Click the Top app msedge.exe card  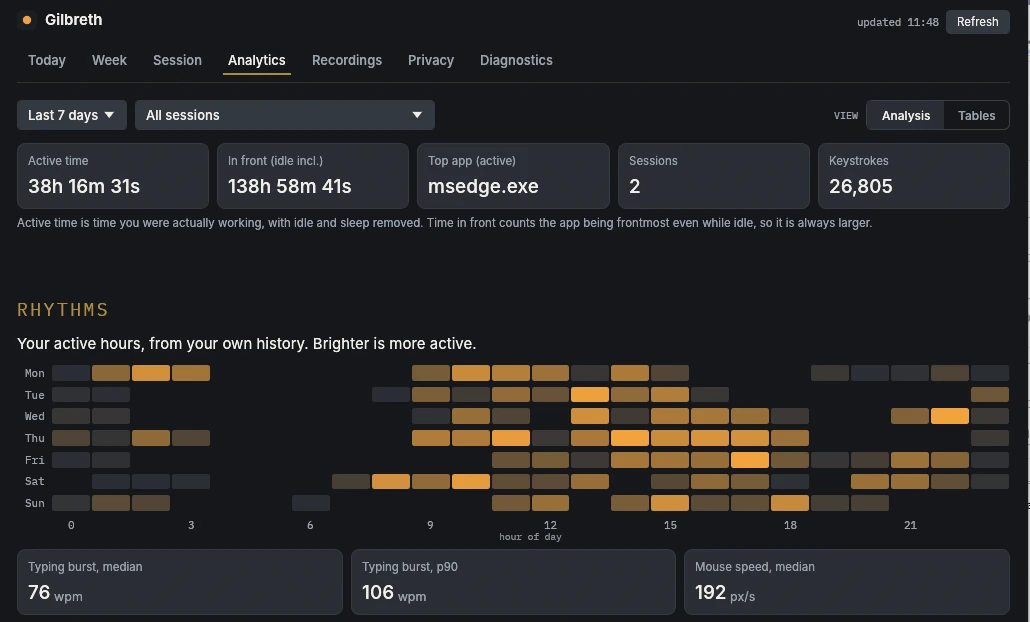pos(513,176)
